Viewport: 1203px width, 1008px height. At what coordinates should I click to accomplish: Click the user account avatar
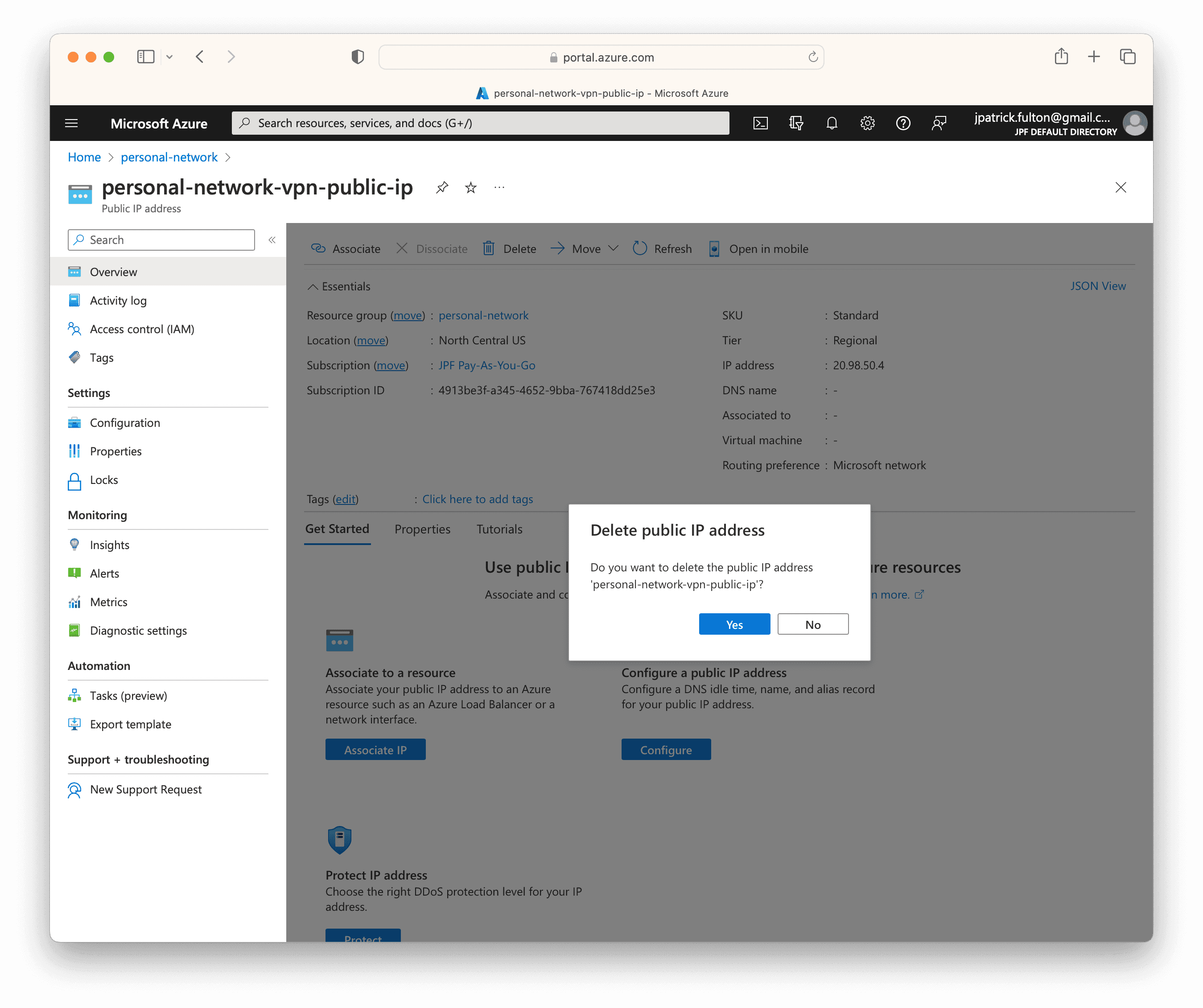click(1134, 123)
